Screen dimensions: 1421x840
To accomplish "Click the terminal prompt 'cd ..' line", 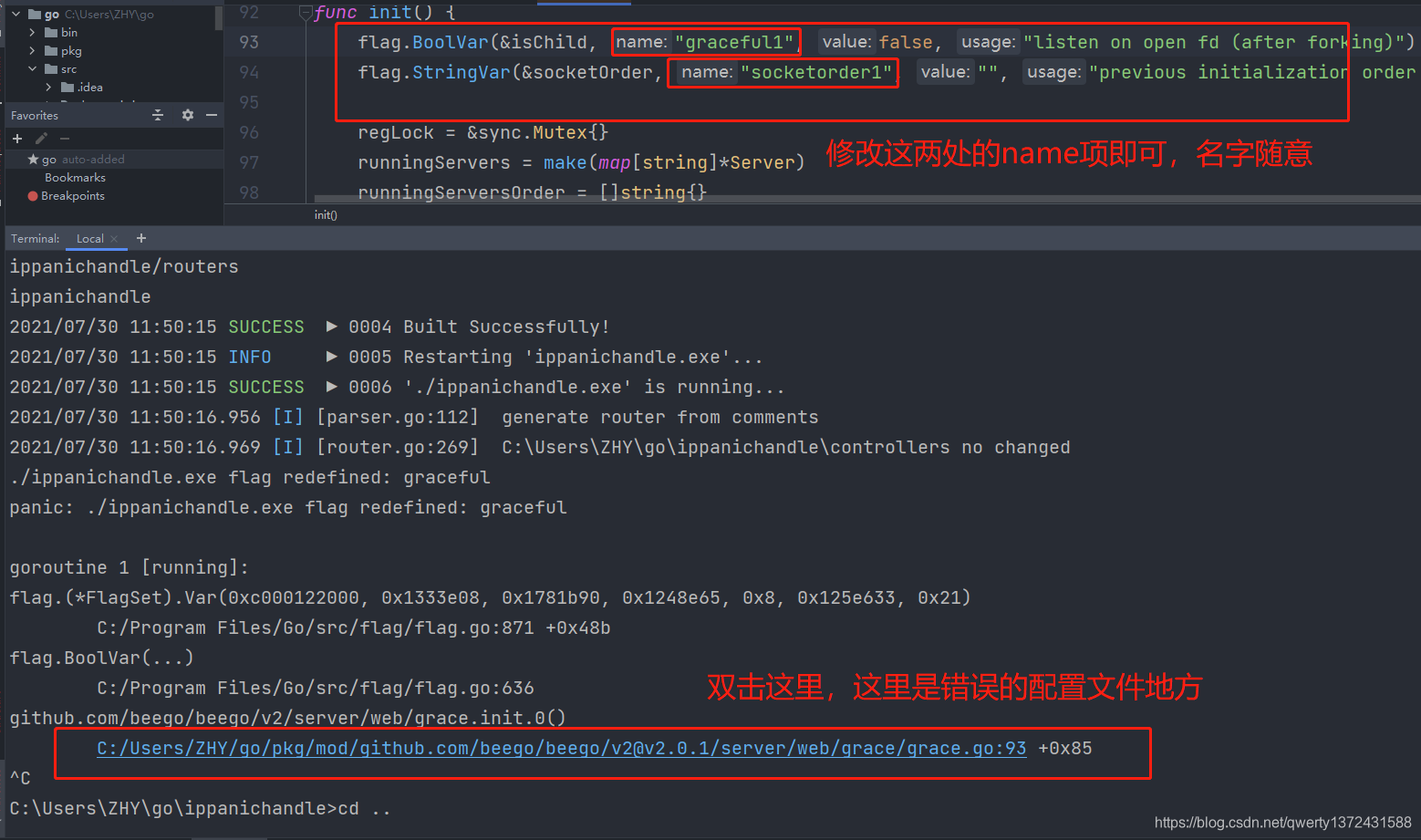I will click(200, 808).
